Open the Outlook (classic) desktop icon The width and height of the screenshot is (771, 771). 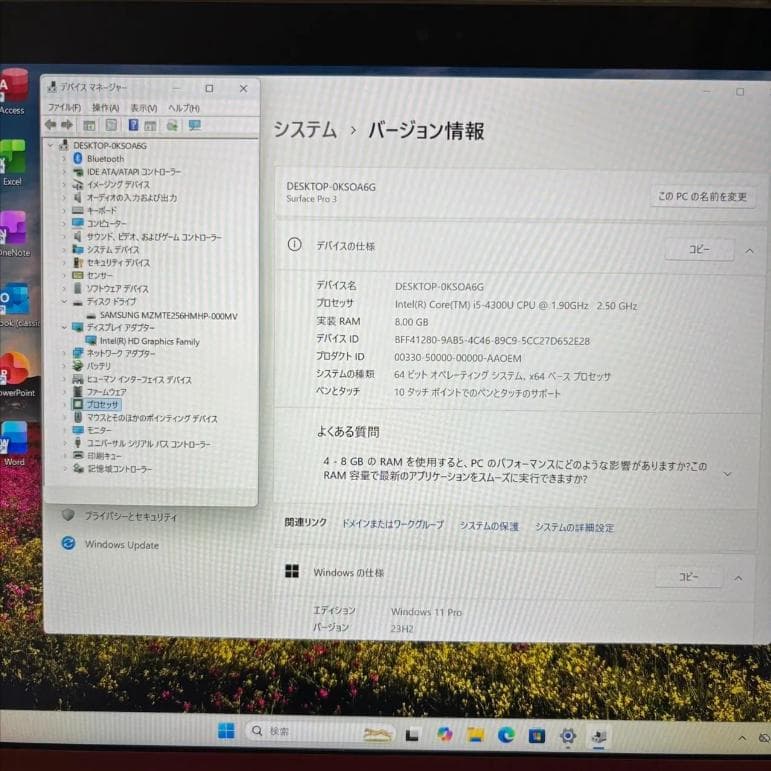pos(16,304)
